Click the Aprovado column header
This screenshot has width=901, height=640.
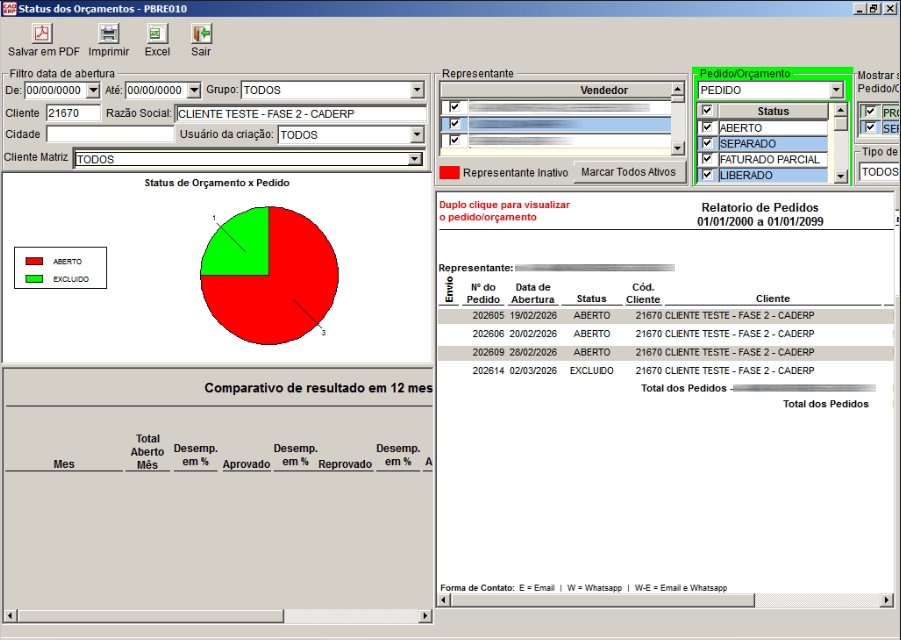[247, 464]
